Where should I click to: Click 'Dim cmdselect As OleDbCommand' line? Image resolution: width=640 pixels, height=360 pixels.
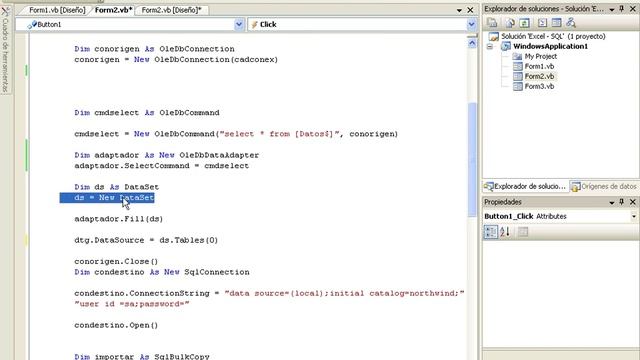[x=147, y=113]
